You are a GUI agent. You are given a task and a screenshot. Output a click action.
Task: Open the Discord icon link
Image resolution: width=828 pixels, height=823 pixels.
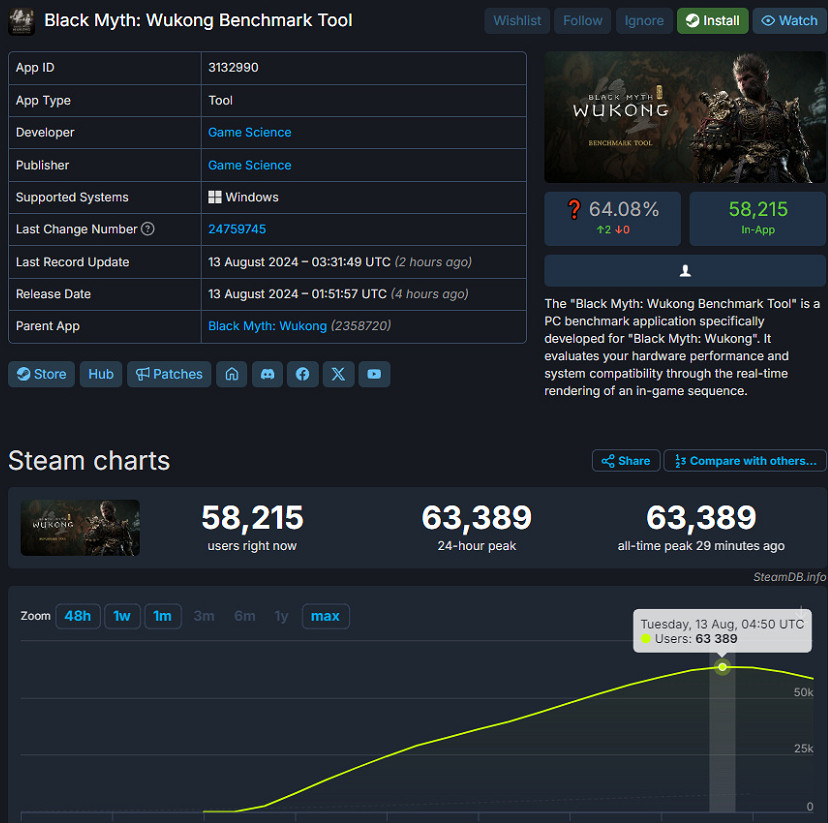coord(267,374)
